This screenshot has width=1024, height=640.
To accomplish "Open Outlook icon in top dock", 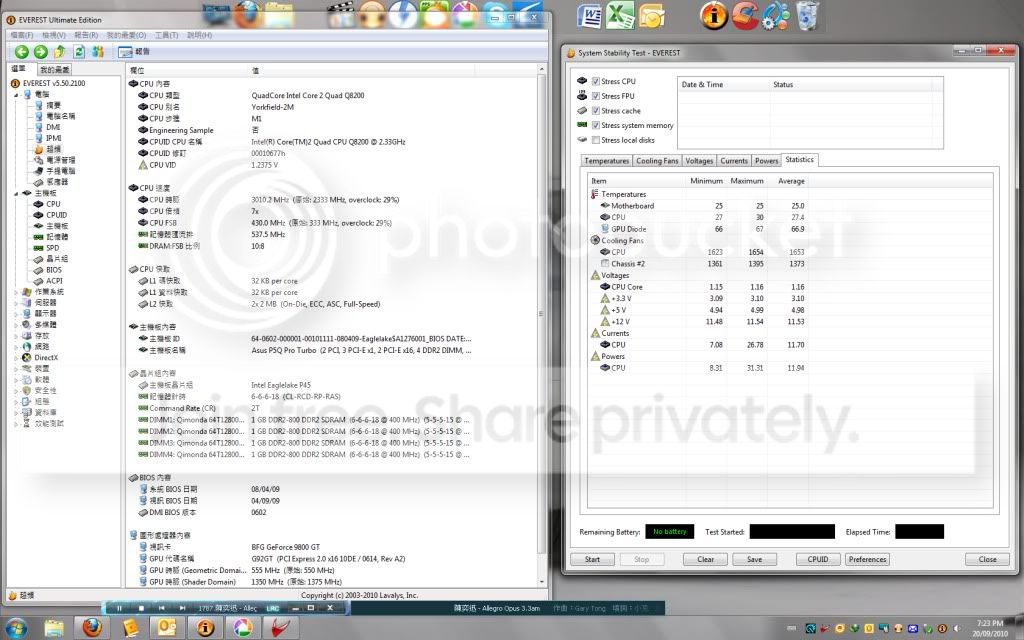I will 652,16.
